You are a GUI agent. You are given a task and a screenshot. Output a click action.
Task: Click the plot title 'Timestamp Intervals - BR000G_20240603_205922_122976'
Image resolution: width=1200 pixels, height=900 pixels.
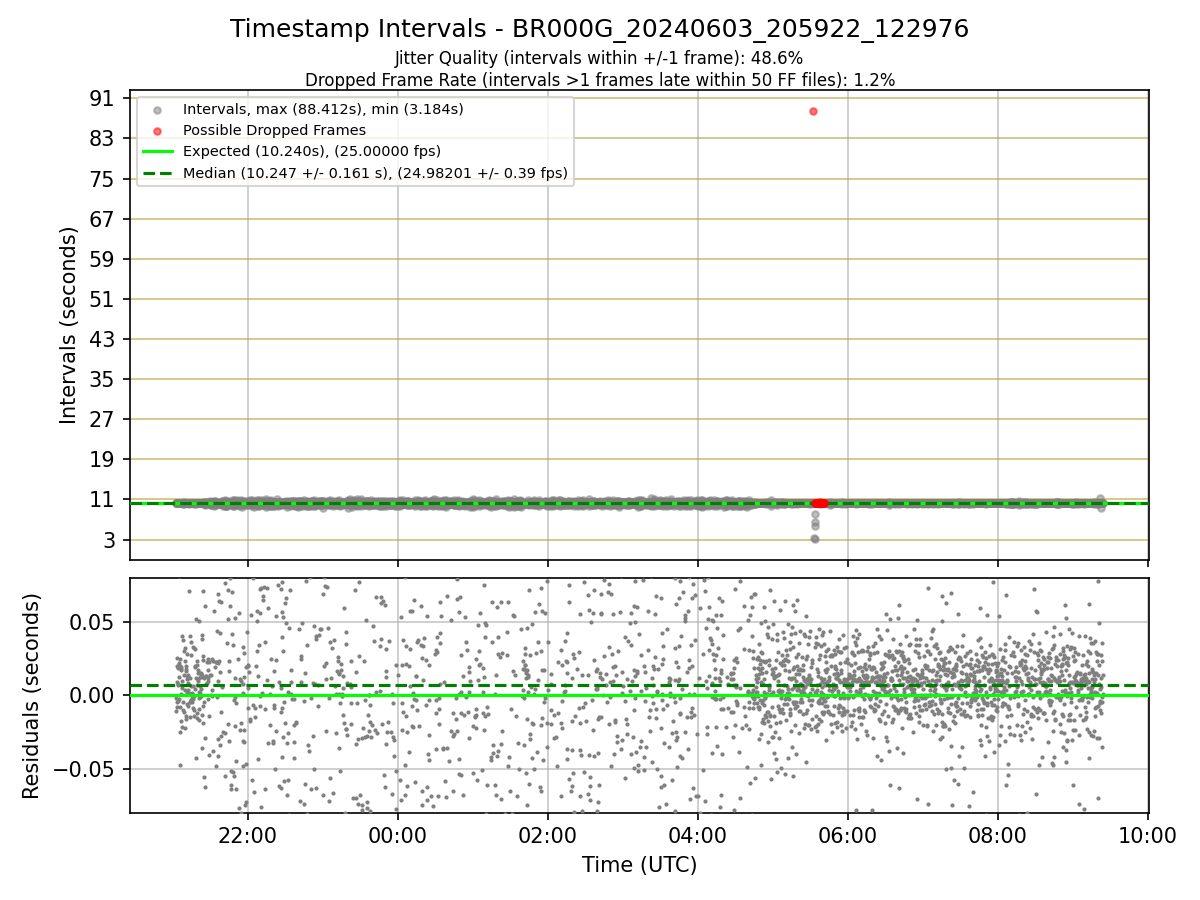pos(599,29)
